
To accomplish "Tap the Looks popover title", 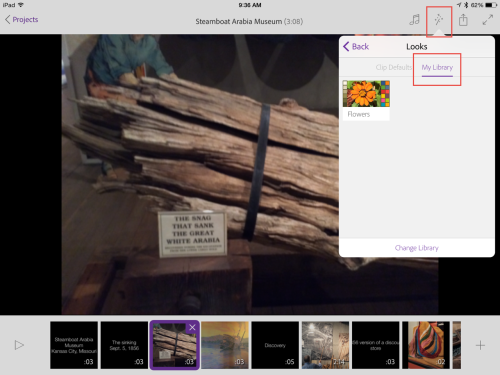I will pyautogui.click(x=417, y=47).
